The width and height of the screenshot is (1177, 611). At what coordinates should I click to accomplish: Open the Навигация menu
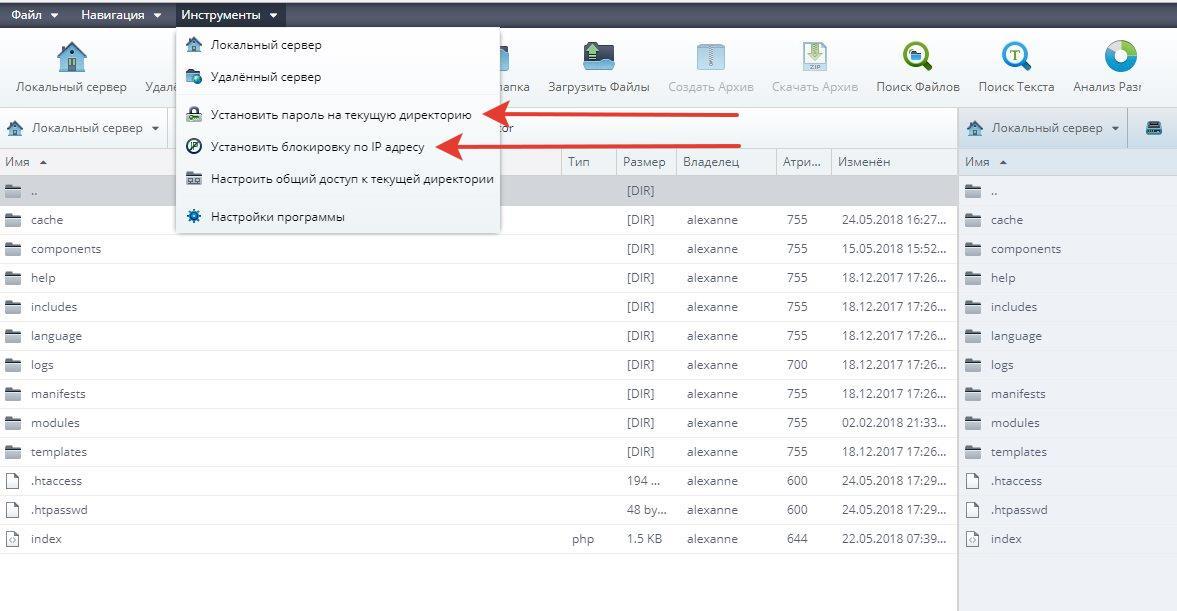pos(121,15)
